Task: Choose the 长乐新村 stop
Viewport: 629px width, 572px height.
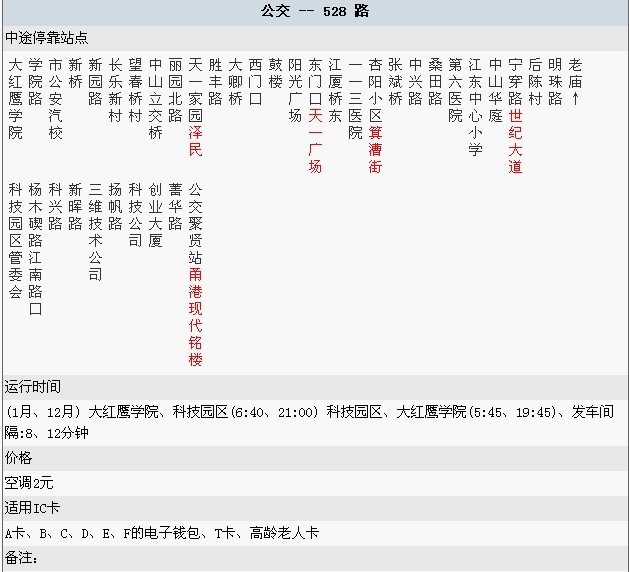Action: pyautogui.click(x=116, y=90)
